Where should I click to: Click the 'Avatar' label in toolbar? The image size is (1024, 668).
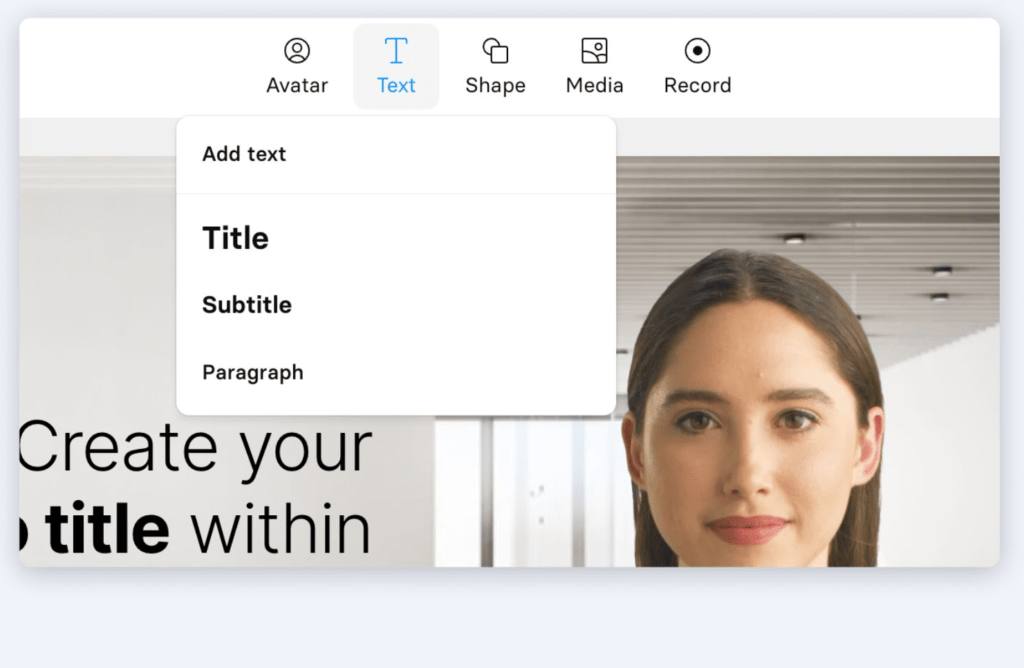point(297,86)
